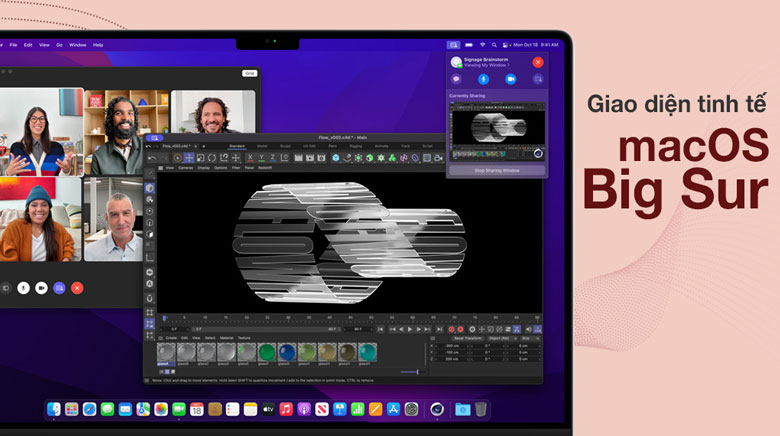This screenshot has height=436, width=780.
Task: Open the Object (Rel) dropdown
Action: pos(501,338)
